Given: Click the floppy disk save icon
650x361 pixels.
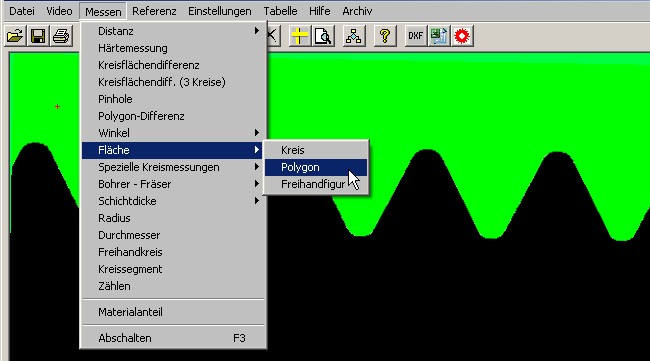Looking at the screenshot, I should point(38,36).
